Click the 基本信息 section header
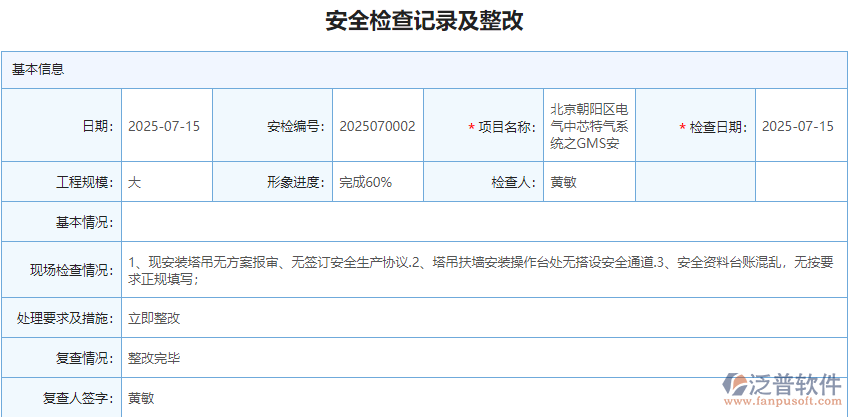The width and height of the screenshot is (852, 417). 424,70
